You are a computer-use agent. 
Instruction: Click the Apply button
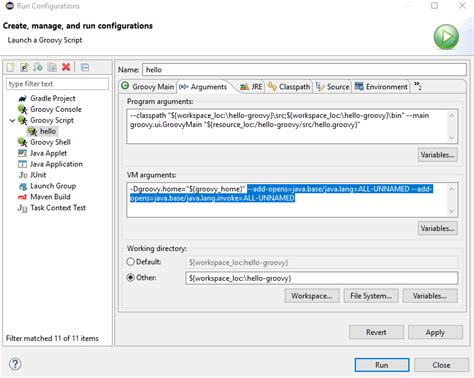coord(435,332)
